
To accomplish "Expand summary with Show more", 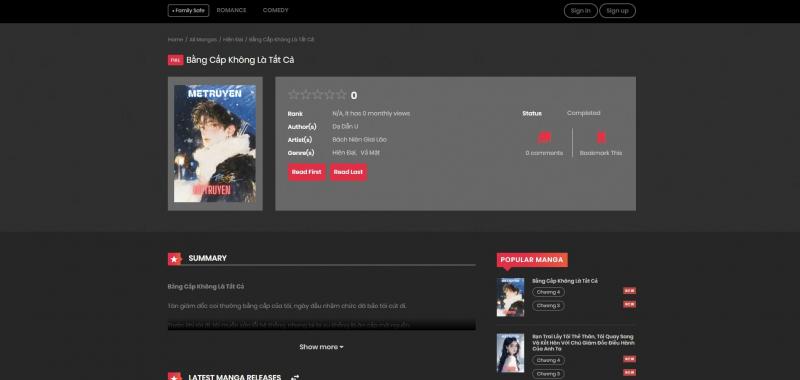I will pyautogui.click(x=321, y=347).
